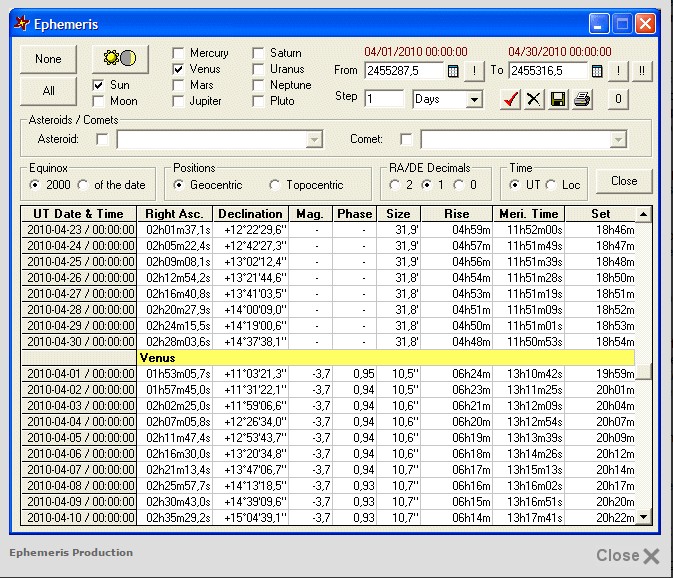The image size is (673, 578).
Task: Click the table scrollbar down arrow
Action: 643,517
